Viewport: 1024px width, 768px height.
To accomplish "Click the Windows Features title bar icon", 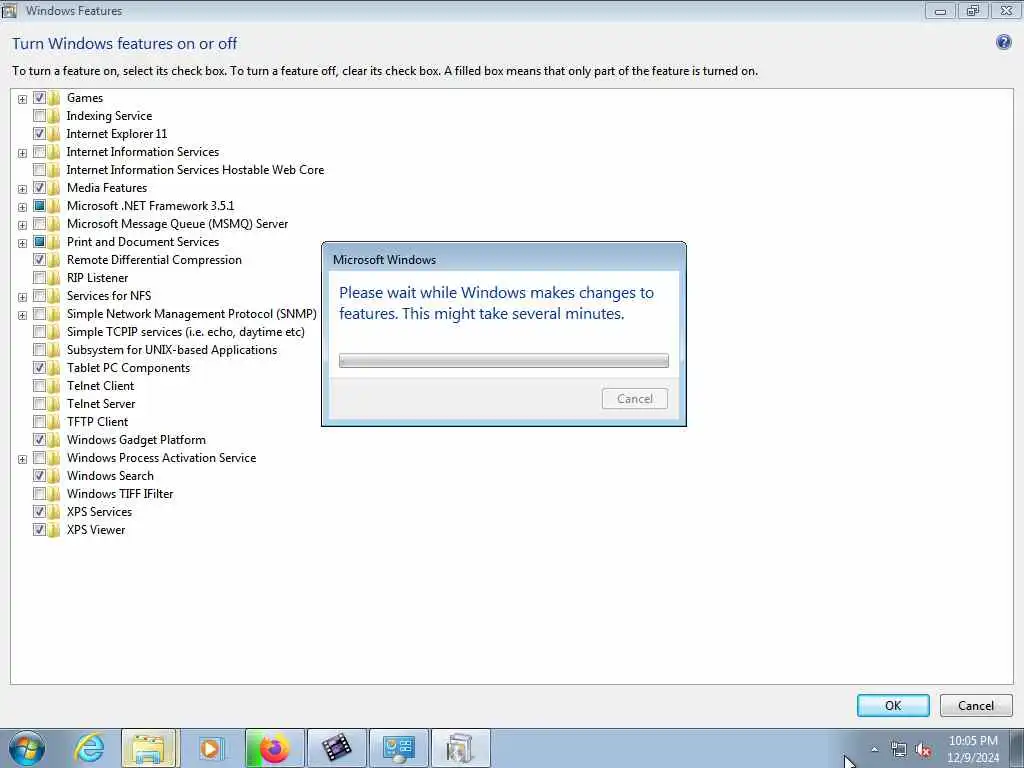I will point(9,10).
